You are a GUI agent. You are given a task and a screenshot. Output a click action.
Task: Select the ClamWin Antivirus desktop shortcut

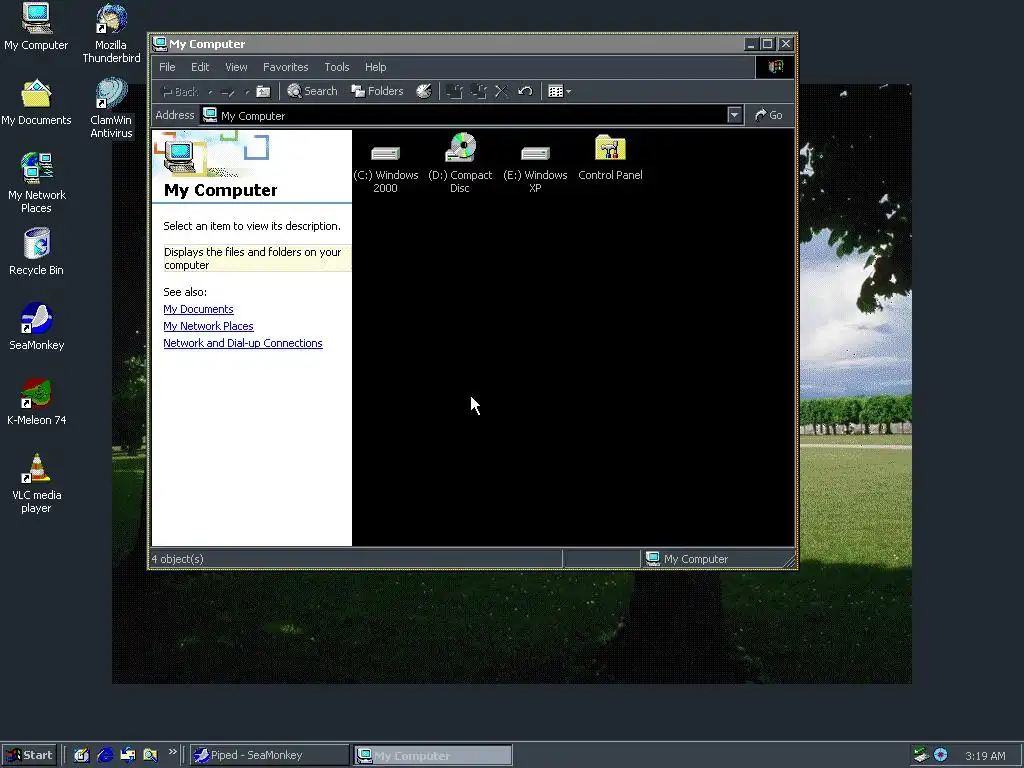(x=111, y=108)
